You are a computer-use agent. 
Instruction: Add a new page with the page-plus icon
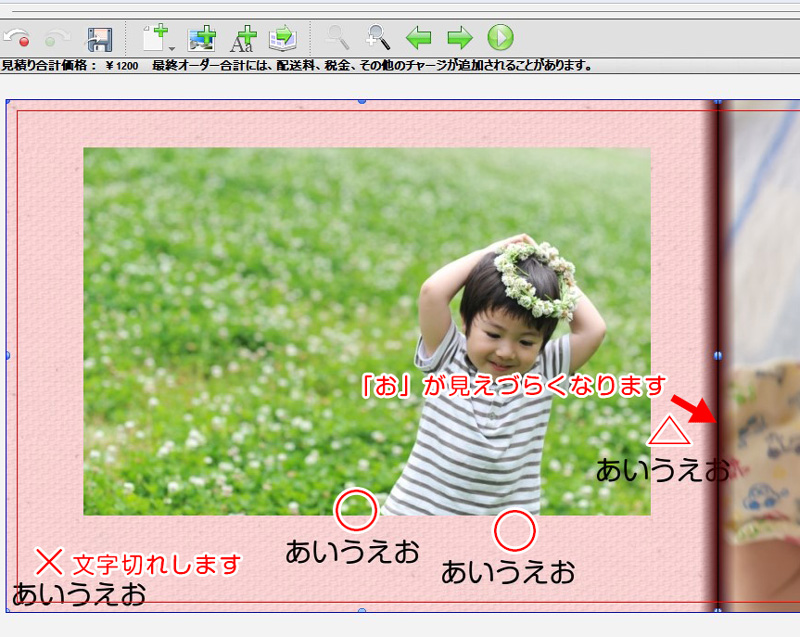(x=156, y=37)
